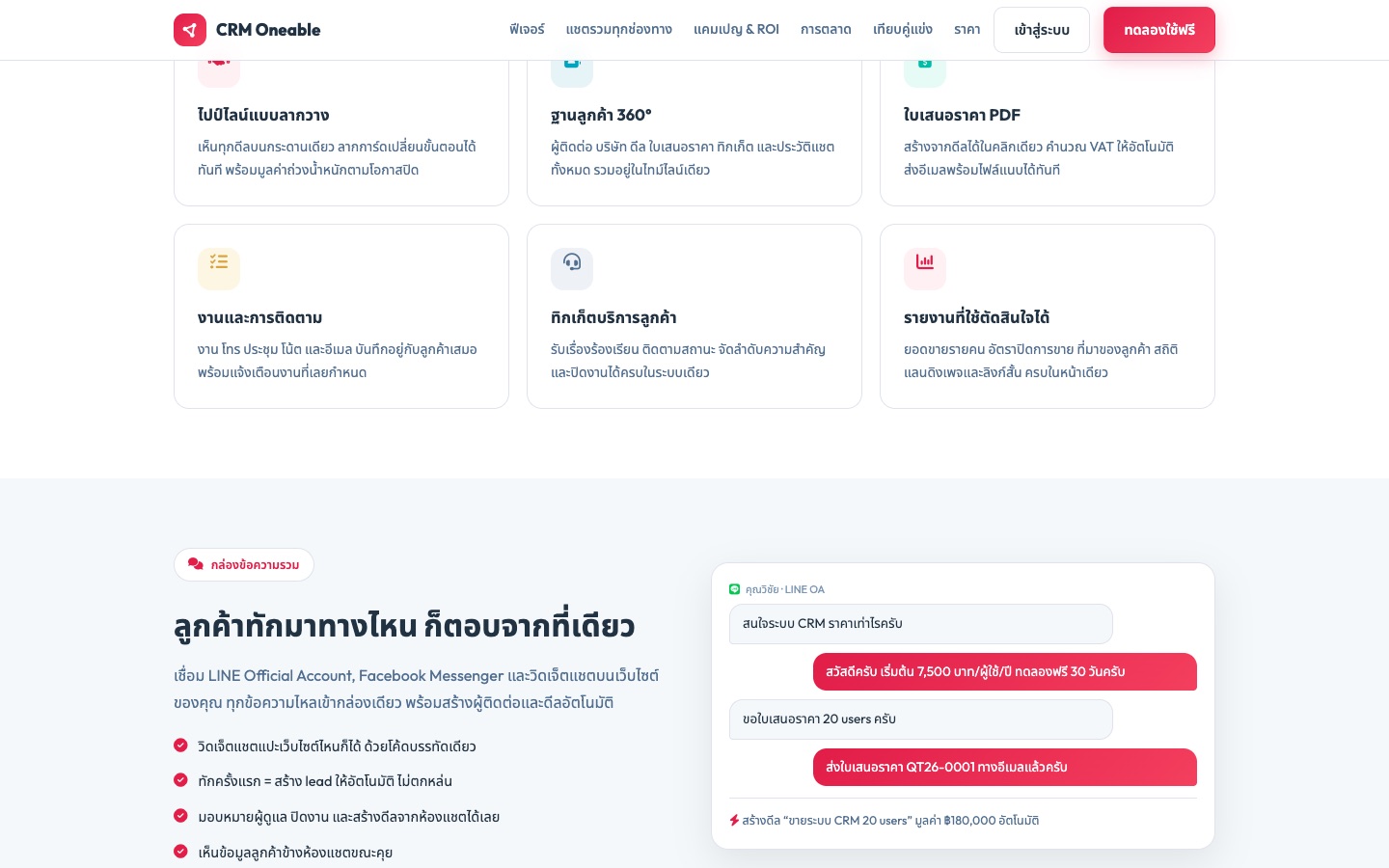Select เทียบคู่แข่ง in the top navigation
Image resolution: width=1389 pixels, height=868 pixels.
coord(903,29)
